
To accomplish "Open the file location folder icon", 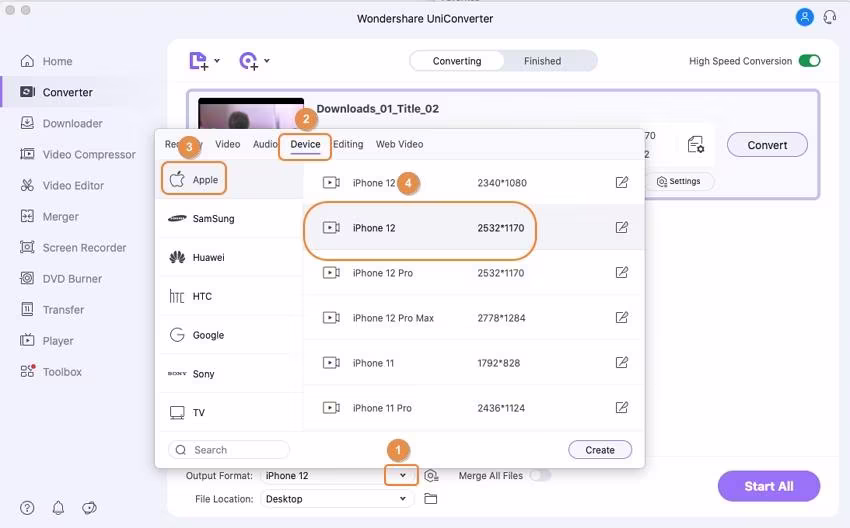I will tap(430, 499).
